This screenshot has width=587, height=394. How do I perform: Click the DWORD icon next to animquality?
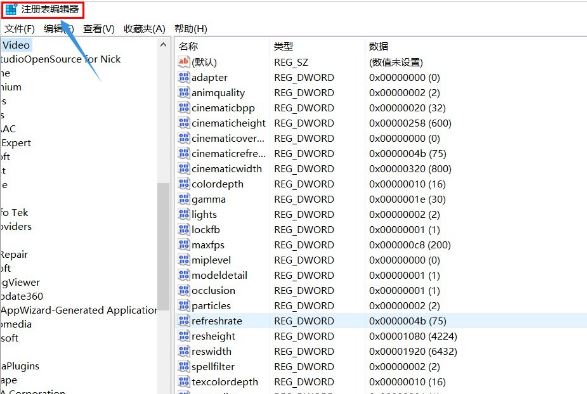183,92
